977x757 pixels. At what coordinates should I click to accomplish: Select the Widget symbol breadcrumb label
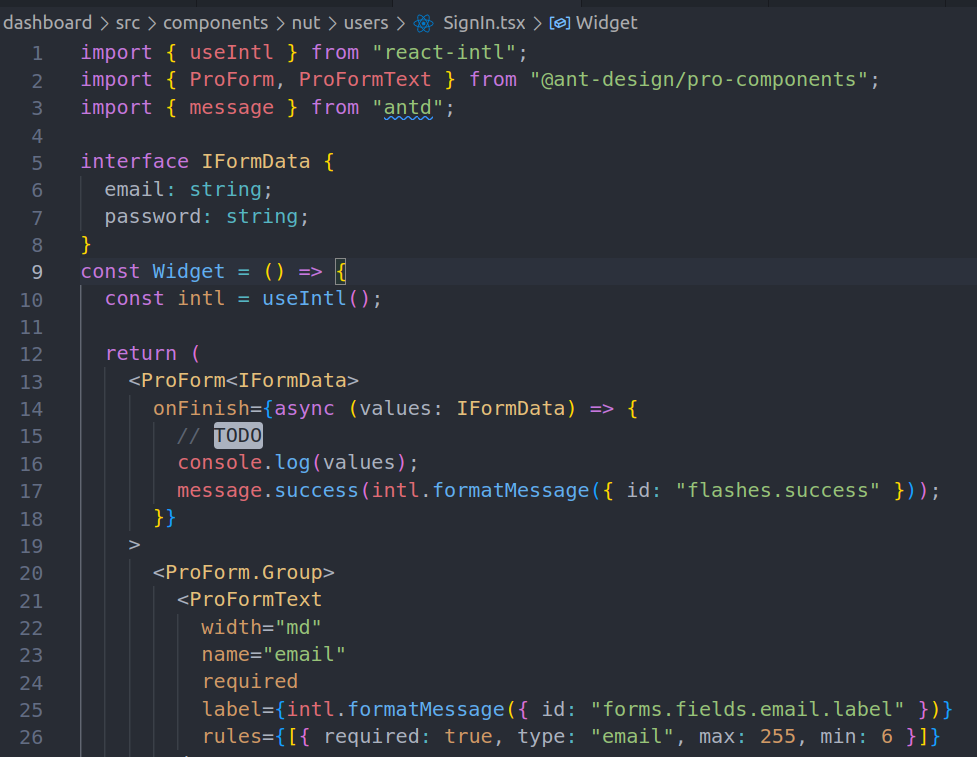[606, 22]
